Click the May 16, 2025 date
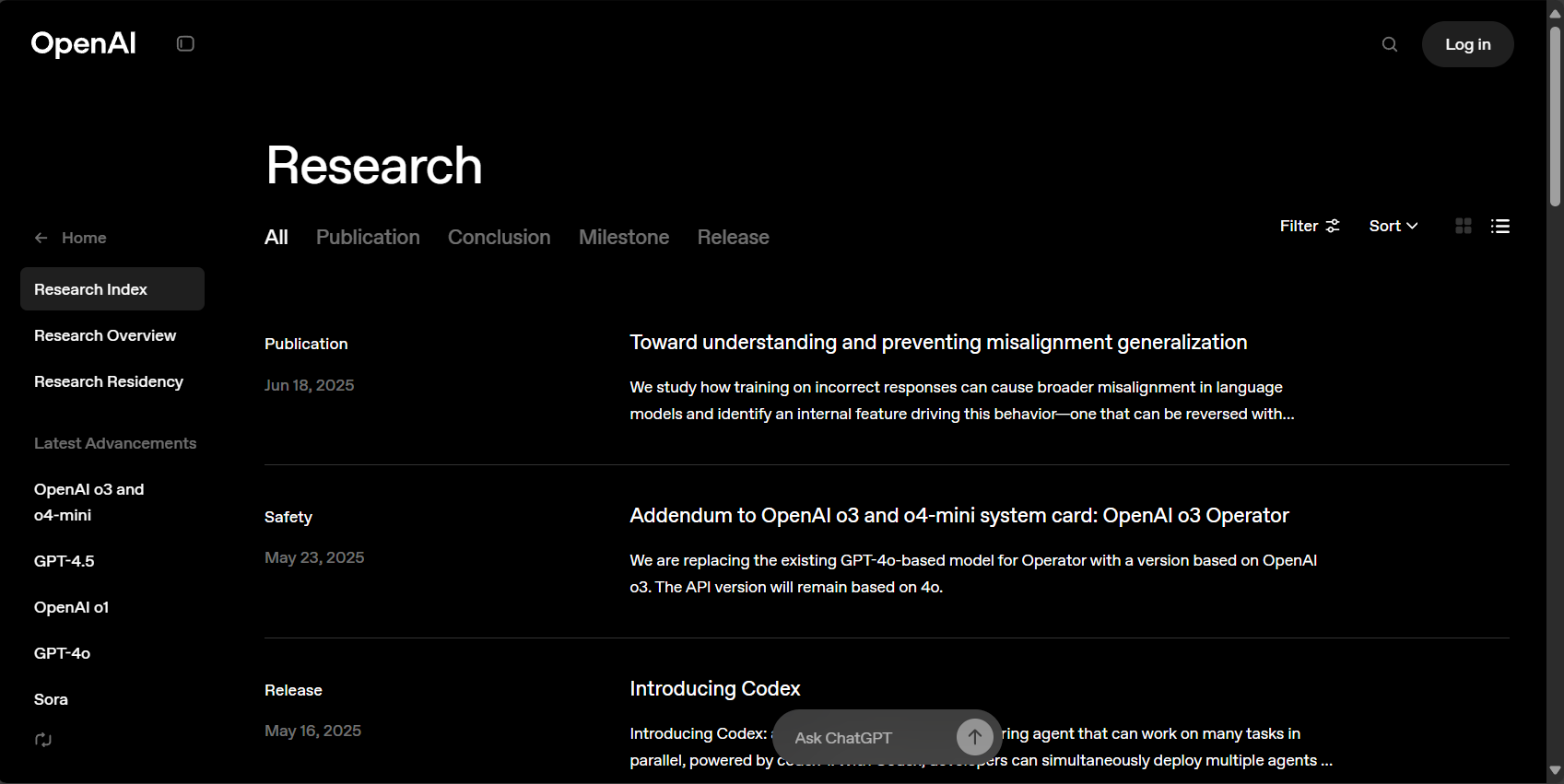Image resolution: width=1564 pixels, height=784 pixels. click(x=313, y=731)
